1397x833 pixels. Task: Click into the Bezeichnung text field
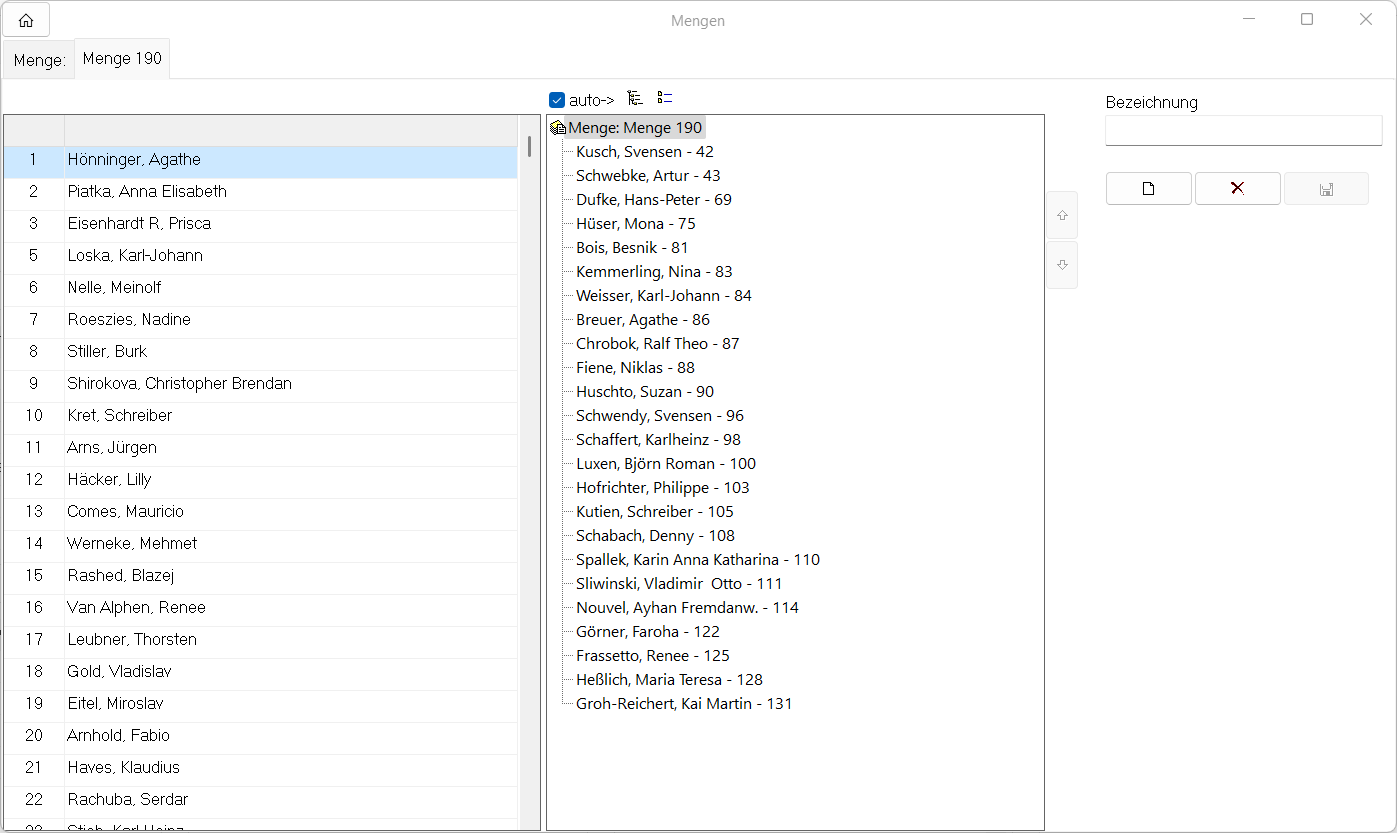pyautogui.click(x=1243, y=130)
